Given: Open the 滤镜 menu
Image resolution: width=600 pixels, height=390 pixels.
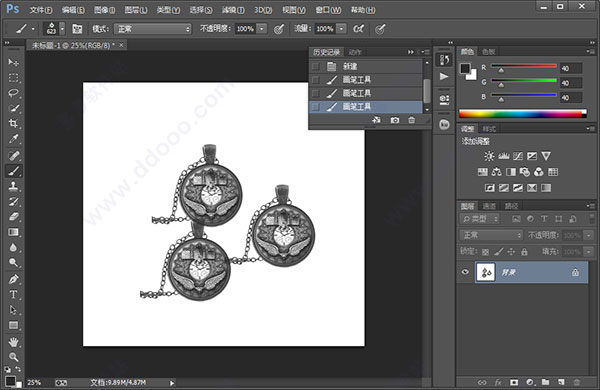Looking at the screenshot, I should [x=233, y=10].
